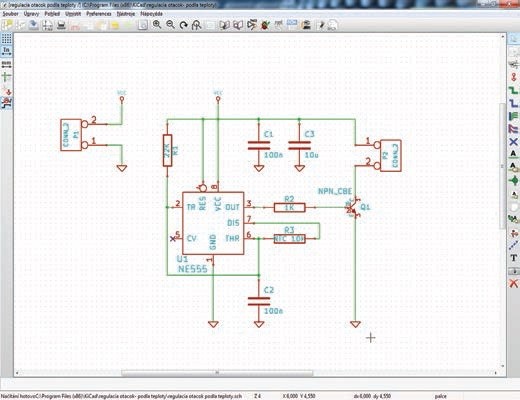This screenshot has height=400, width=520.
Task: Open the Nástroje menu
Action: [x=126, y=14]
